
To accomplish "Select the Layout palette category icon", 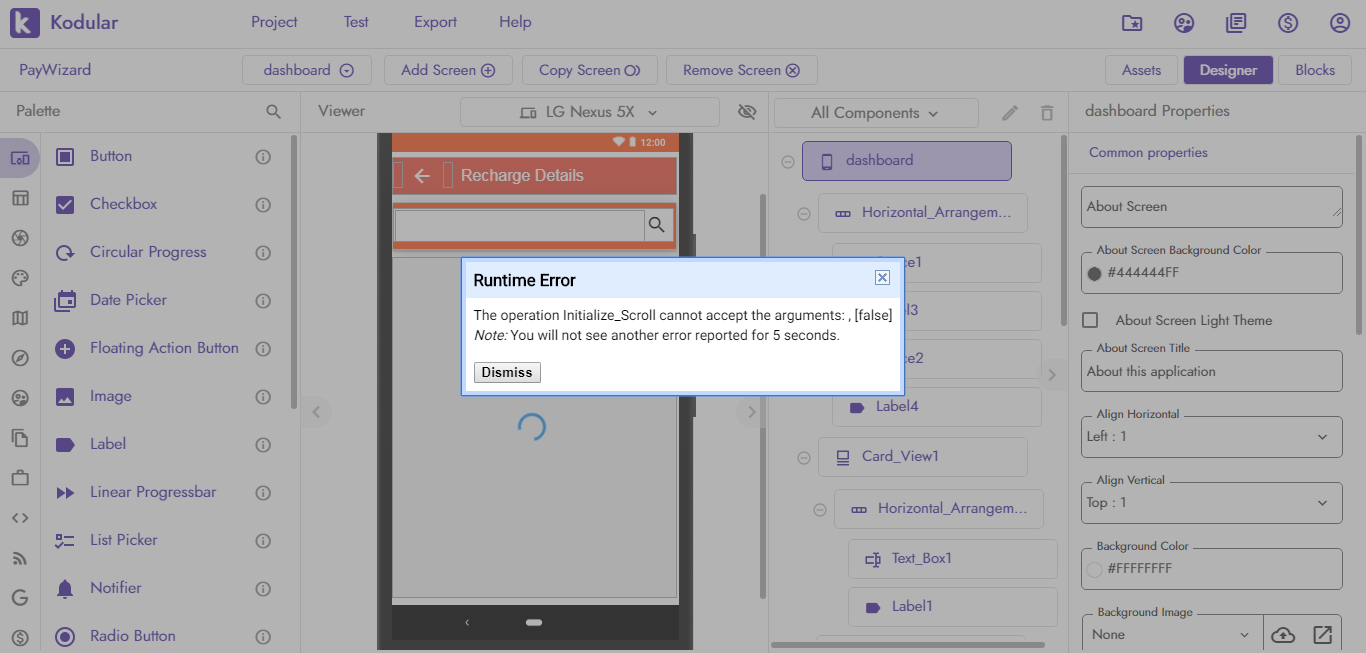I will tap(20, 198).
